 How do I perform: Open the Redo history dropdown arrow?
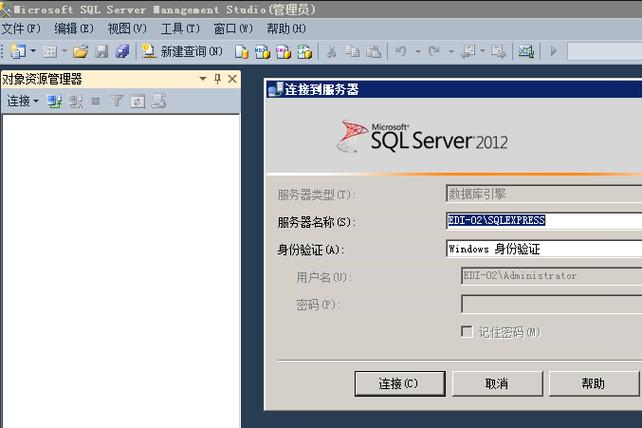(x=451, y=52)
